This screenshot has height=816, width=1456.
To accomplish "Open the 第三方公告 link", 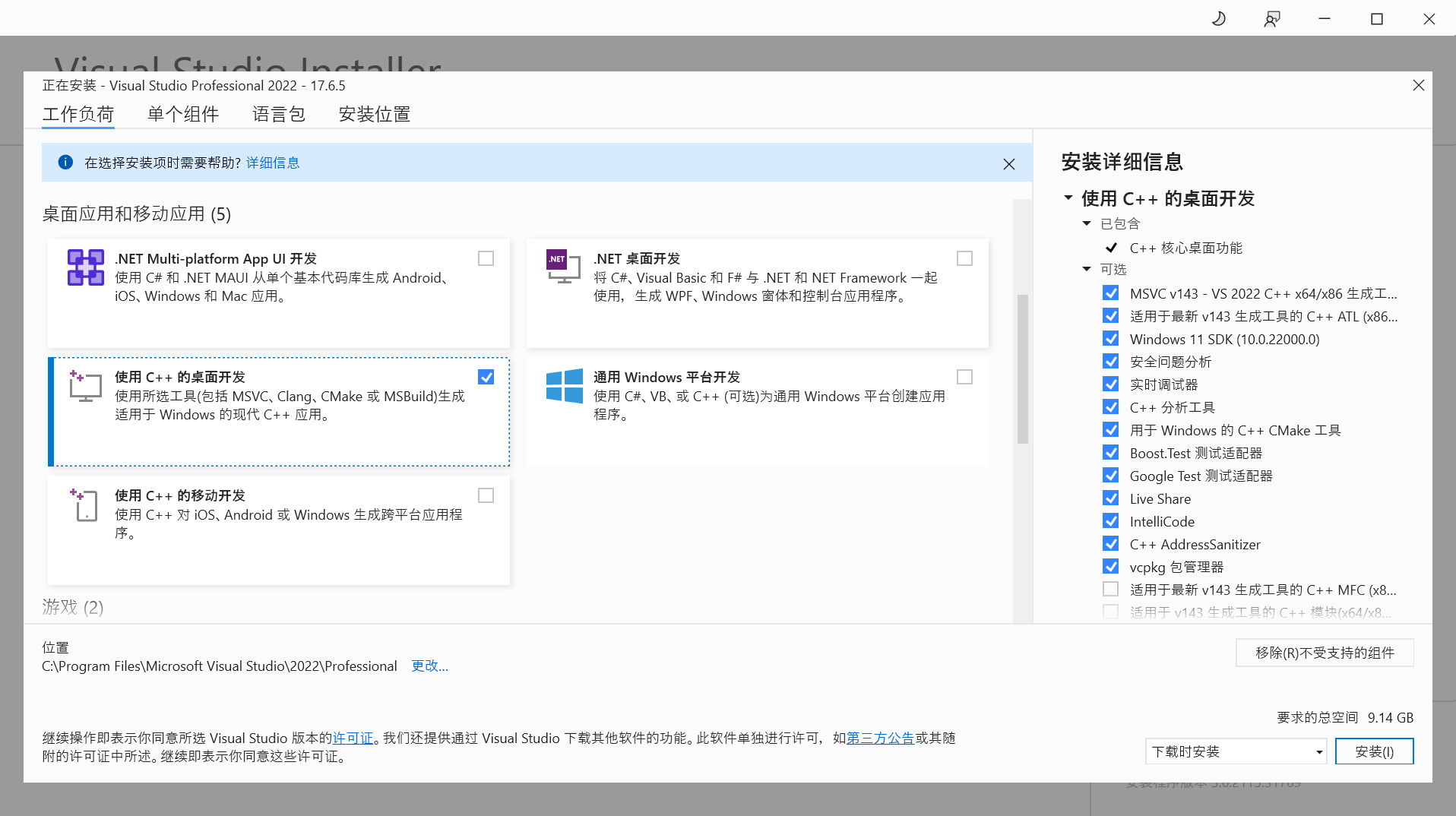I will 880,738.
